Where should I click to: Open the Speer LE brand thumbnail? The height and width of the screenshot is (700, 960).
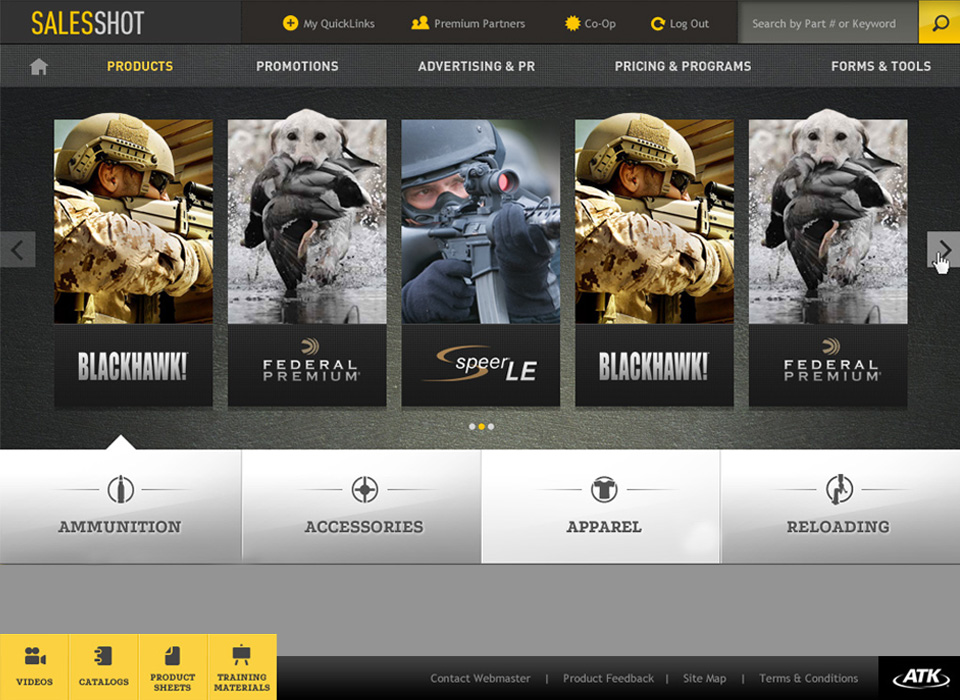click(481, 262)
